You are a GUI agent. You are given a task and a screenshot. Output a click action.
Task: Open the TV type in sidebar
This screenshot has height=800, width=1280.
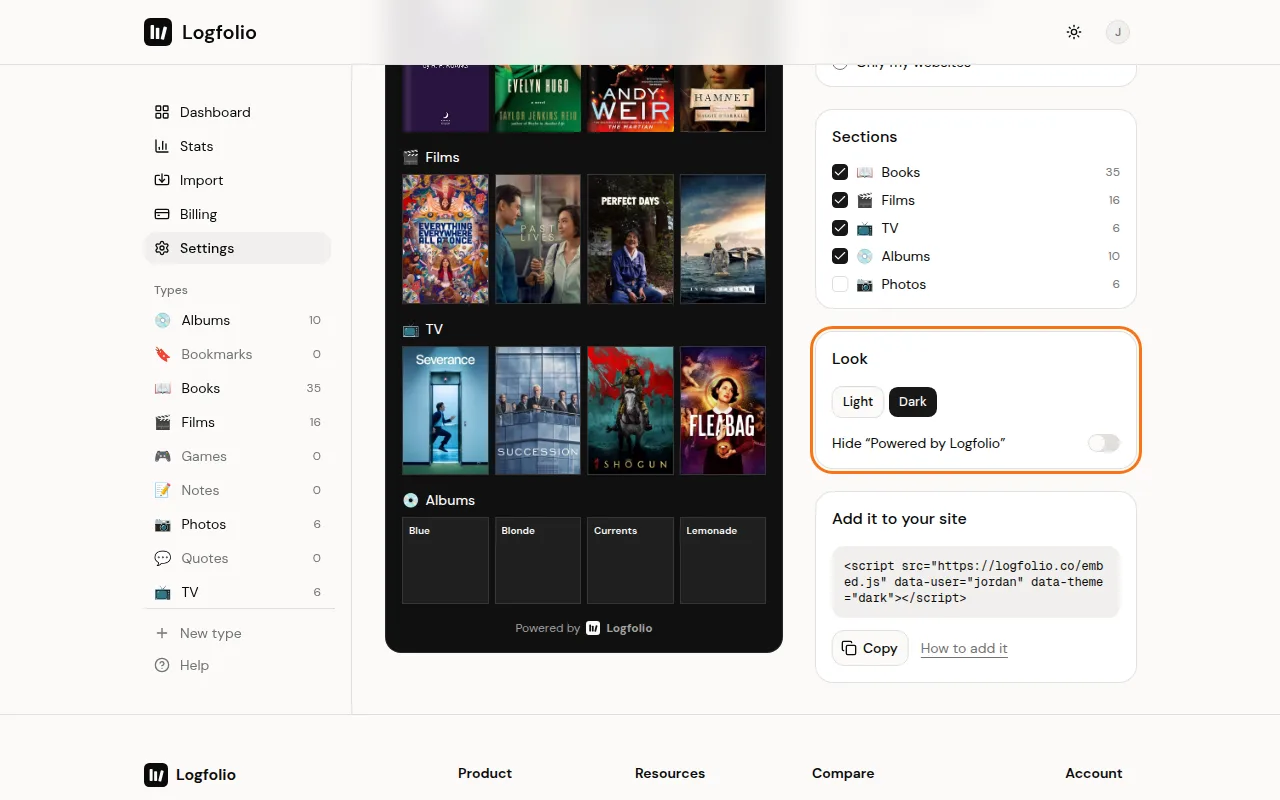tap(238, 592)
